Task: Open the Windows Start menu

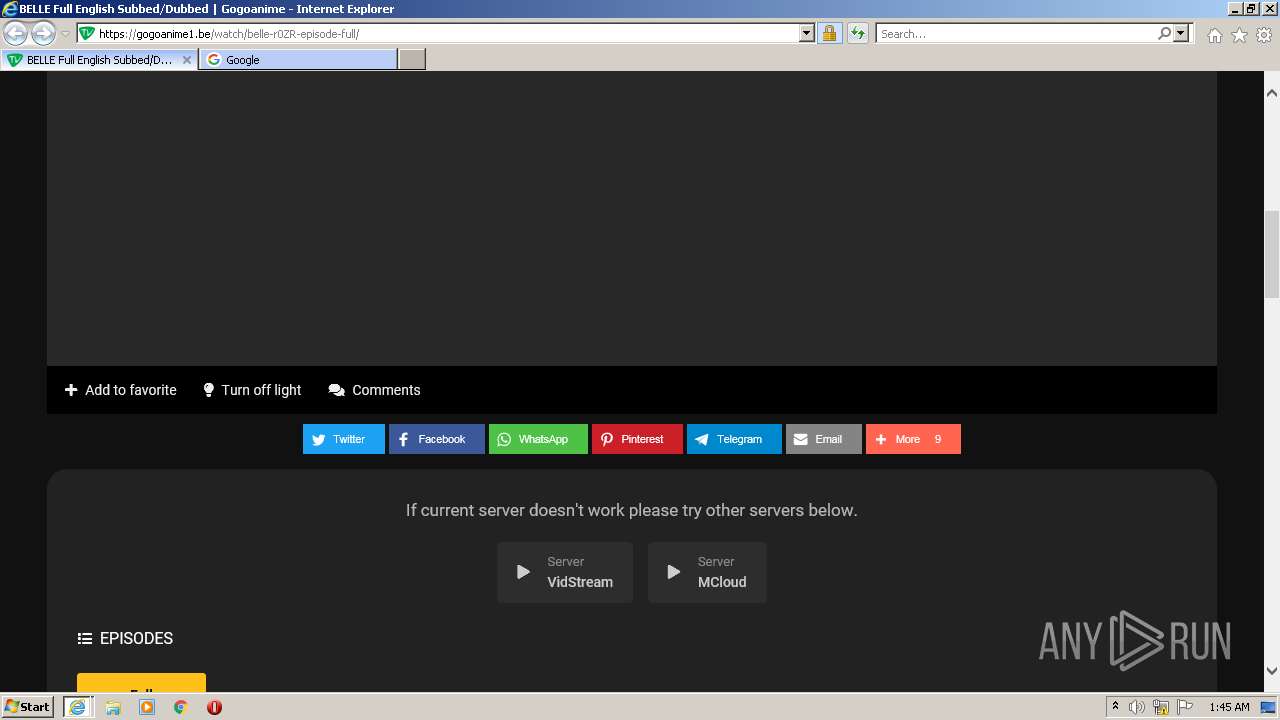Action: (x=28, y=706)
